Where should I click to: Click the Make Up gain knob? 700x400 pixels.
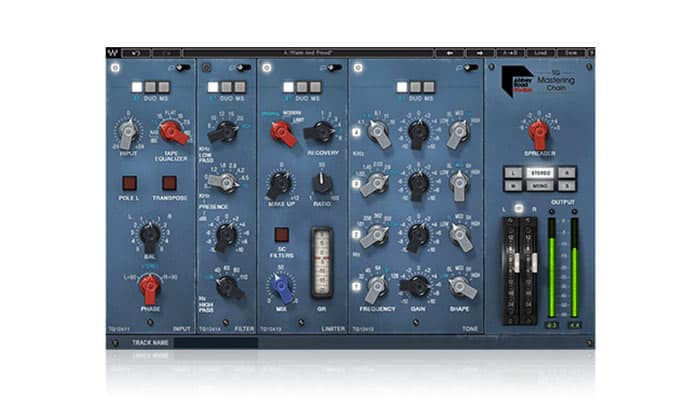point(280,184)
